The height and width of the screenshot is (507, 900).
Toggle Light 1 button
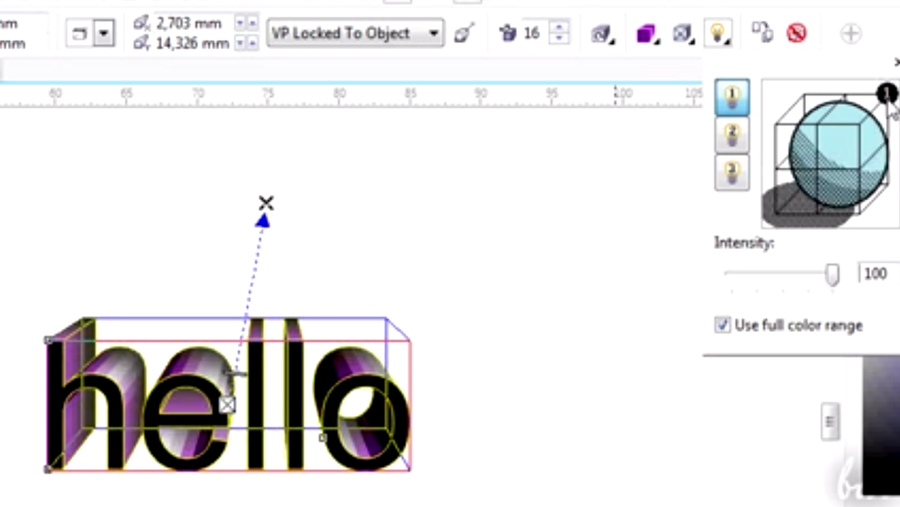[x=732, y=97]
